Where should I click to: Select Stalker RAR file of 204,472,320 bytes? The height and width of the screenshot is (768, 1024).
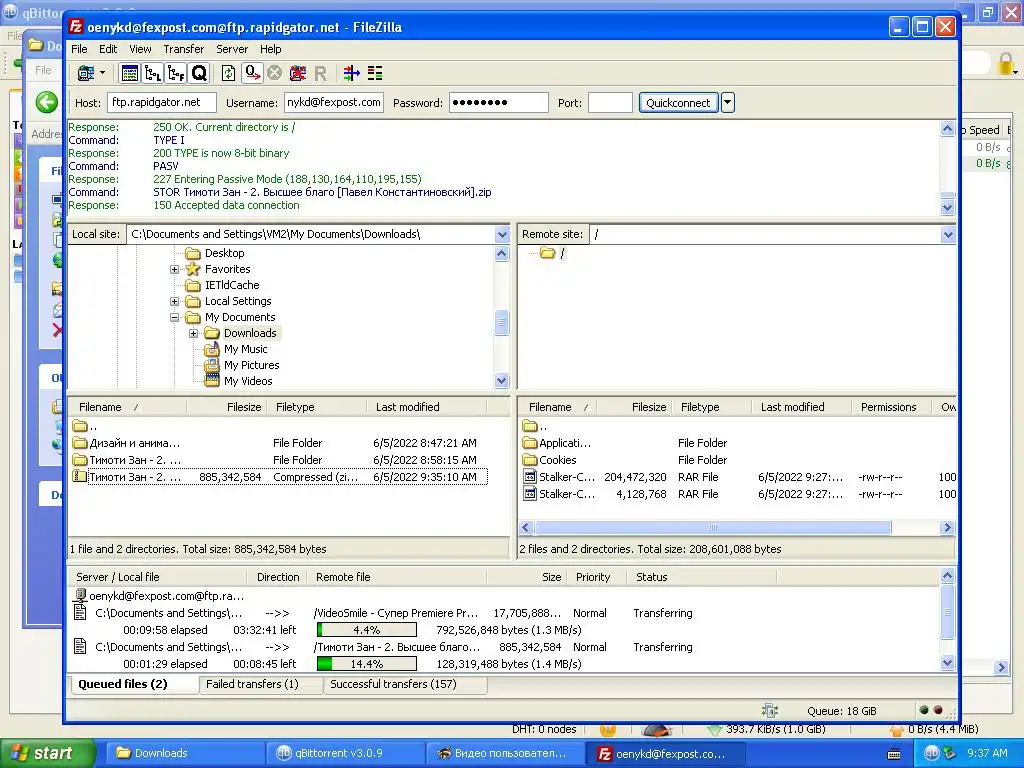(738, 477)
